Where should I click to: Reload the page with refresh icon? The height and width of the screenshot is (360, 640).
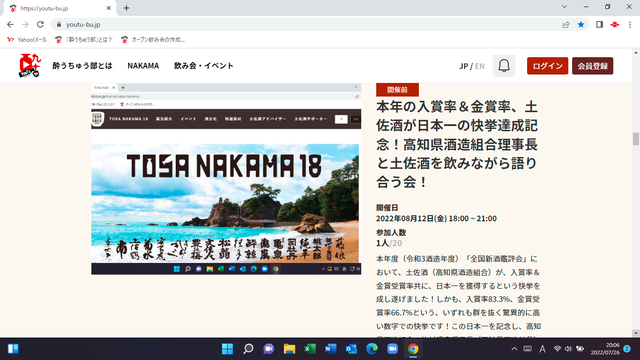click(40, 24)
